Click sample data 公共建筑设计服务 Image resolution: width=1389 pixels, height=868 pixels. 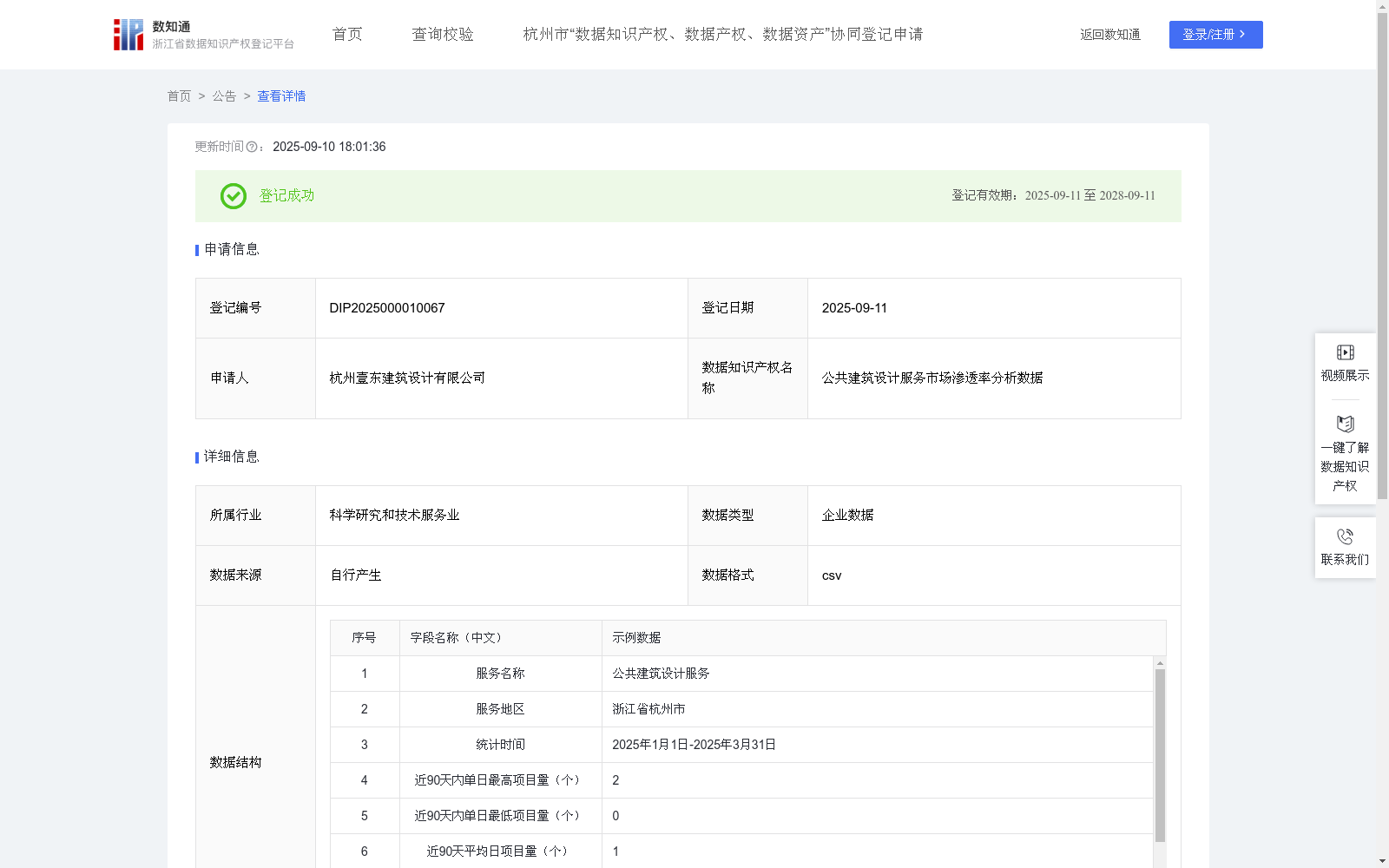click(661, 674)
